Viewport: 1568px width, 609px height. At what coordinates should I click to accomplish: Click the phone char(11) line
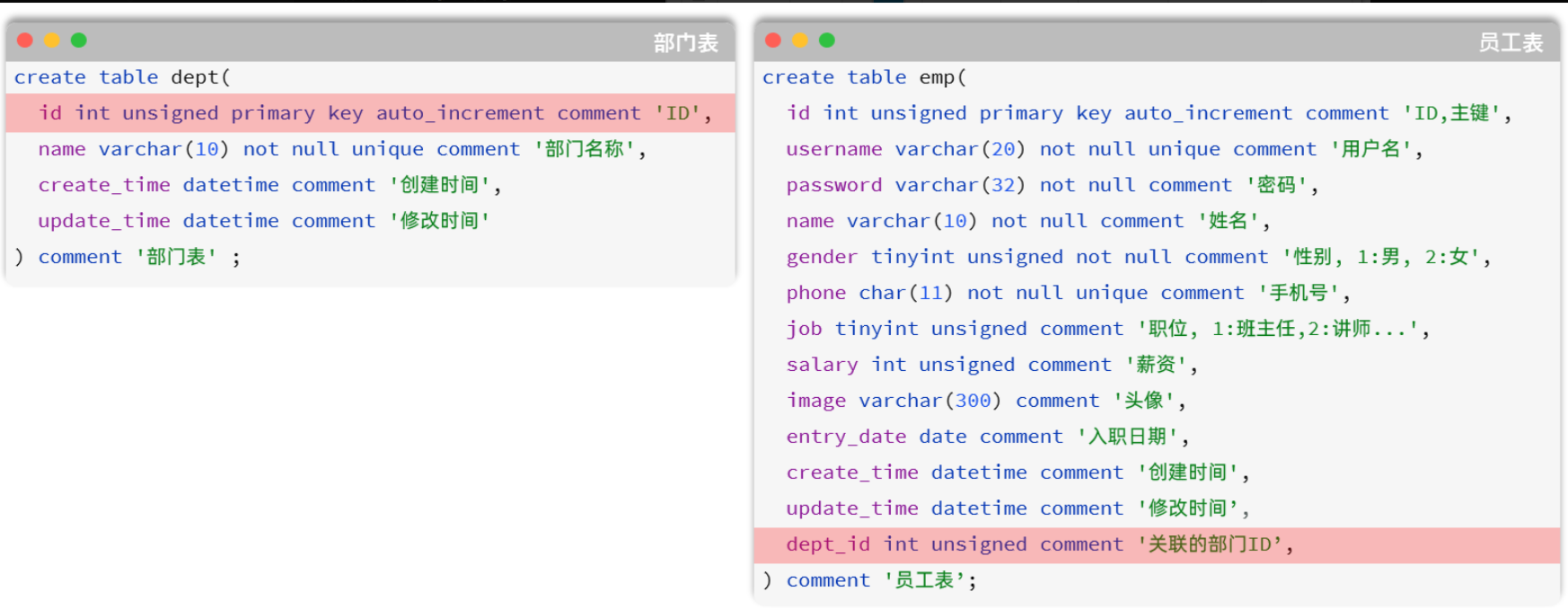coord(1068,293)
